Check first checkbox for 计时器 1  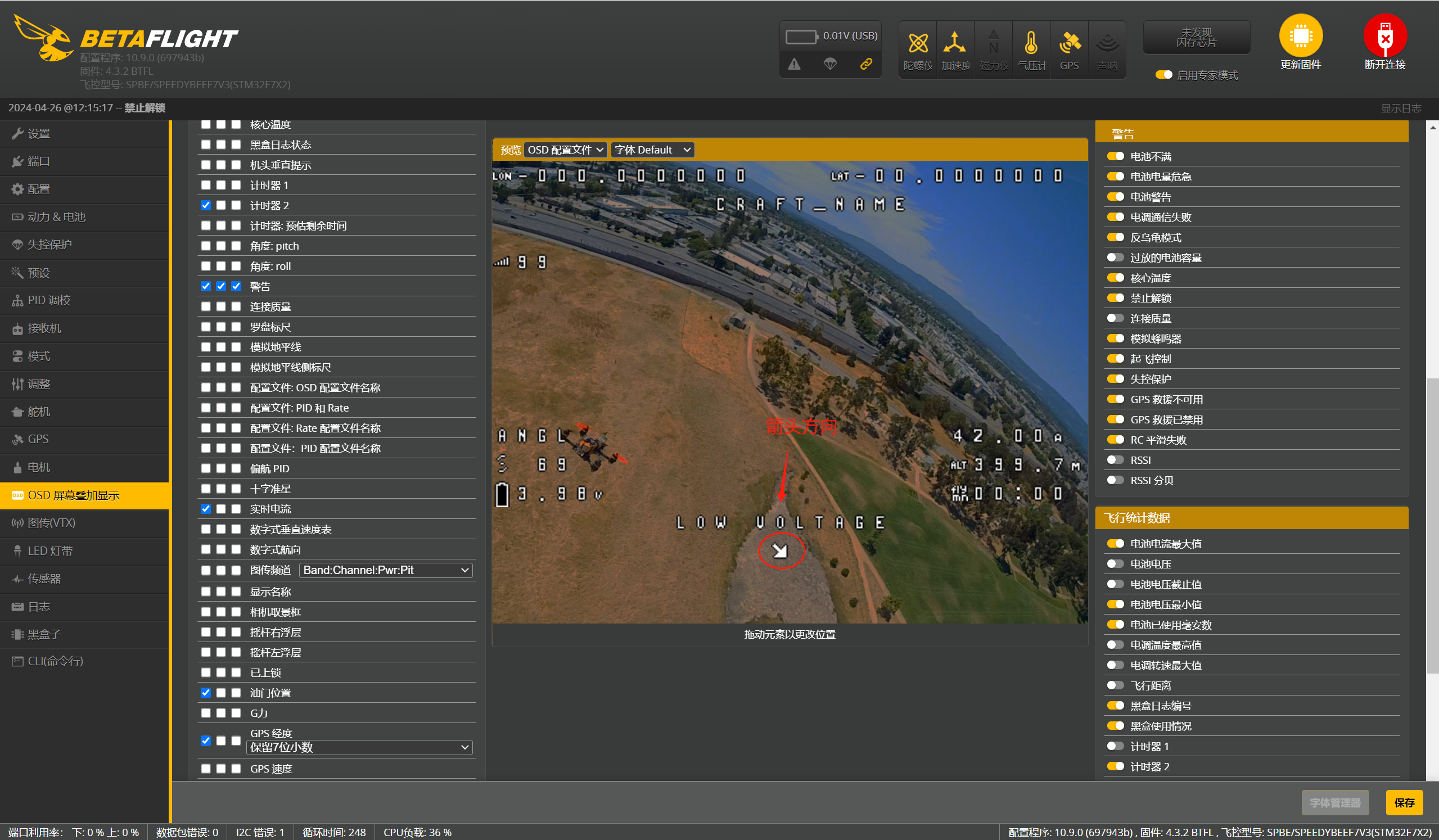click(x=206, y=185)
